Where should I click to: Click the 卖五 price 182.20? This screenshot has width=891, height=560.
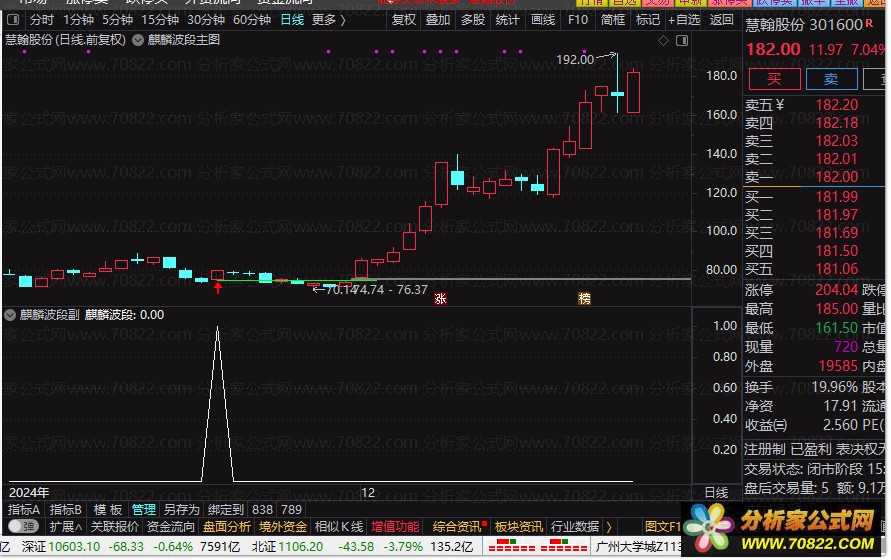click(x=836, y=105)
